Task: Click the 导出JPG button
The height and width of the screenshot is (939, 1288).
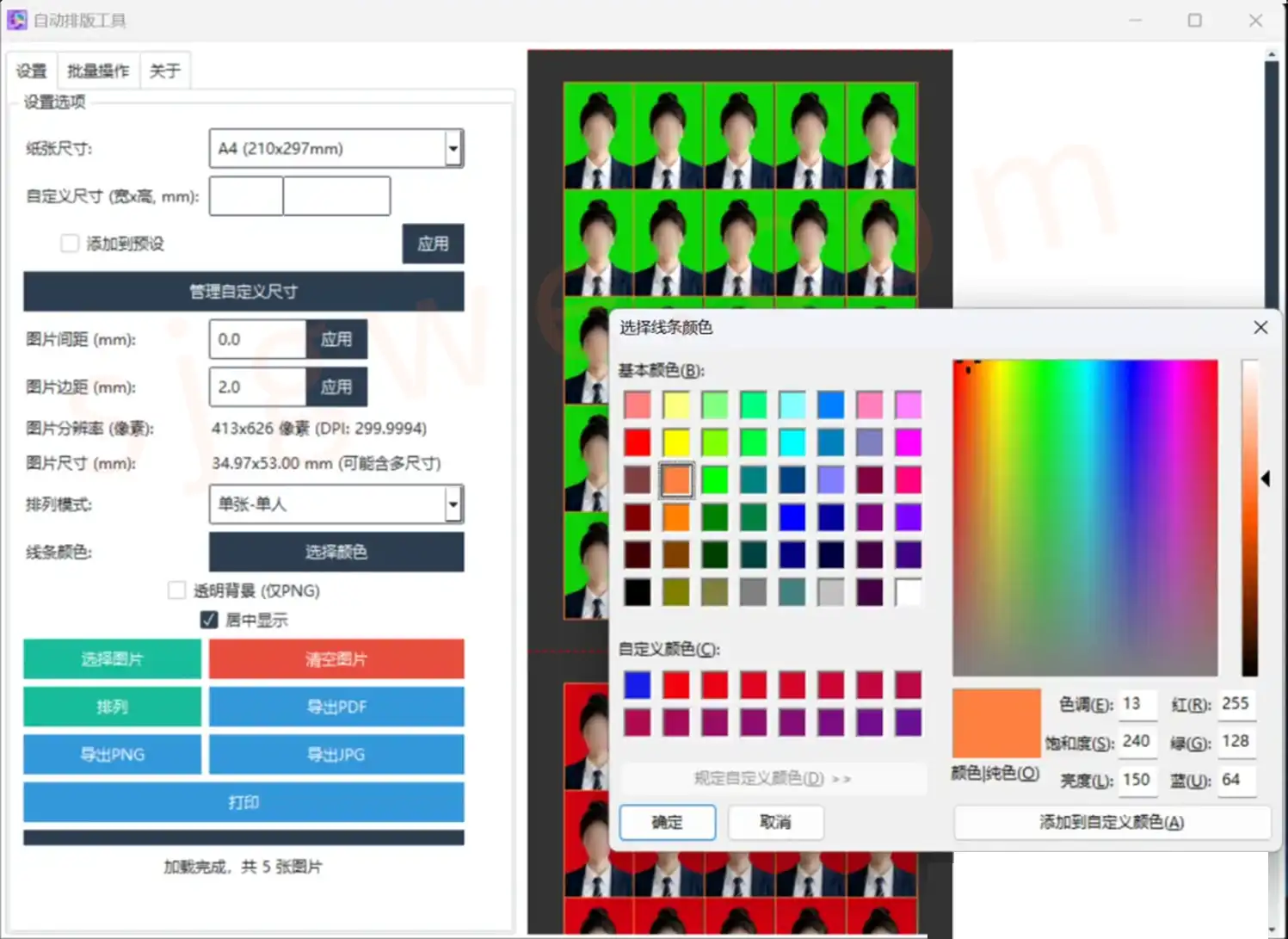Action: [336, 754]
